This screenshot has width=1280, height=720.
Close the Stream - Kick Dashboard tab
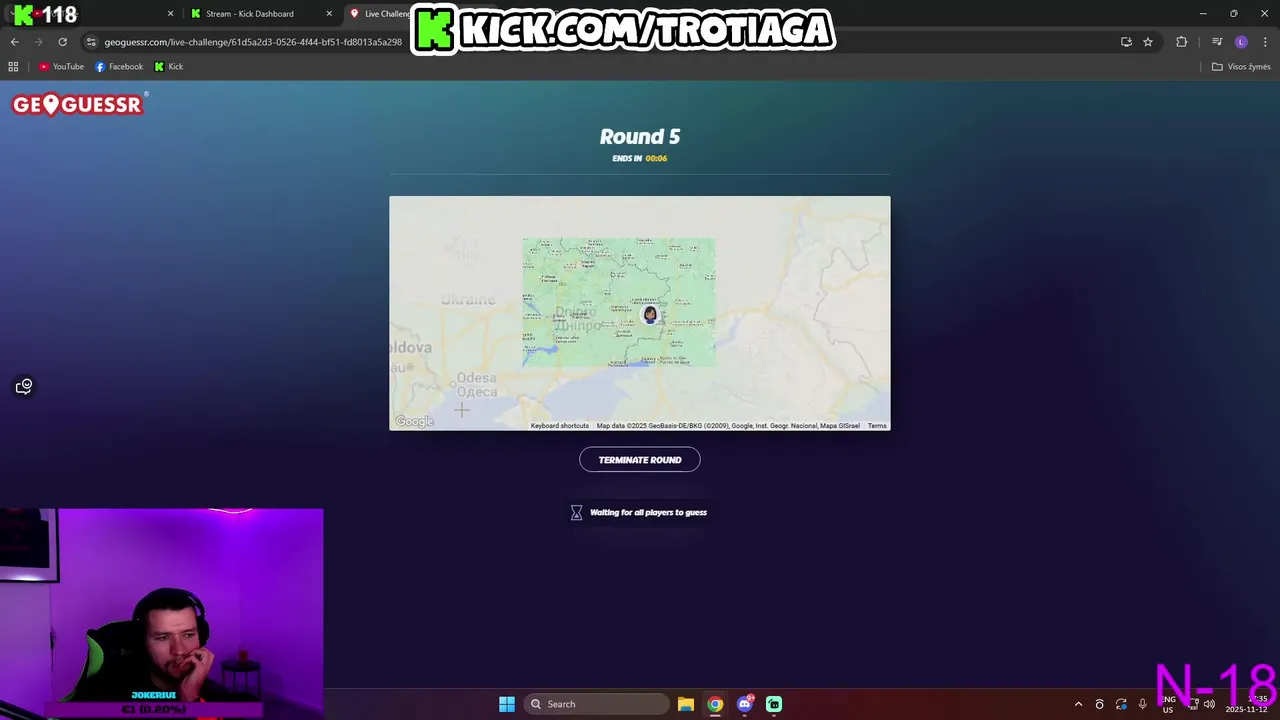[329, 14]
